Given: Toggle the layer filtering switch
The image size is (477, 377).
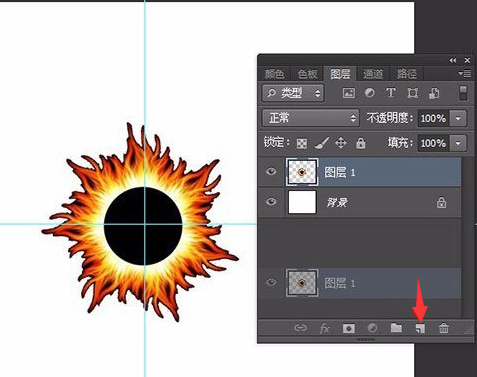Looking at the screenshot, I should click(463, 93).
